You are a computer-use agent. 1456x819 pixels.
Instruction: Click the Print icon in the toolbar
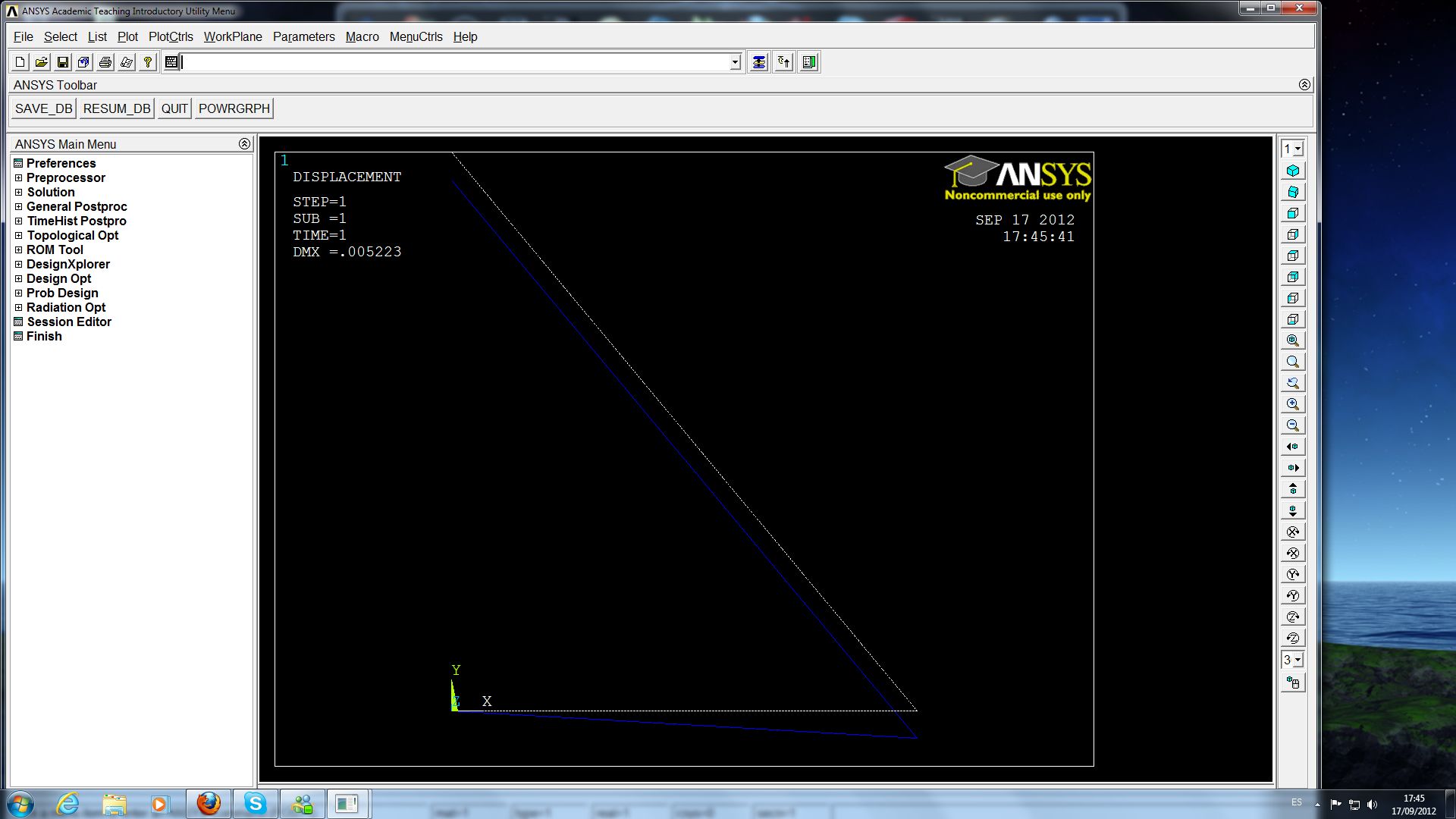click(105, 62)
